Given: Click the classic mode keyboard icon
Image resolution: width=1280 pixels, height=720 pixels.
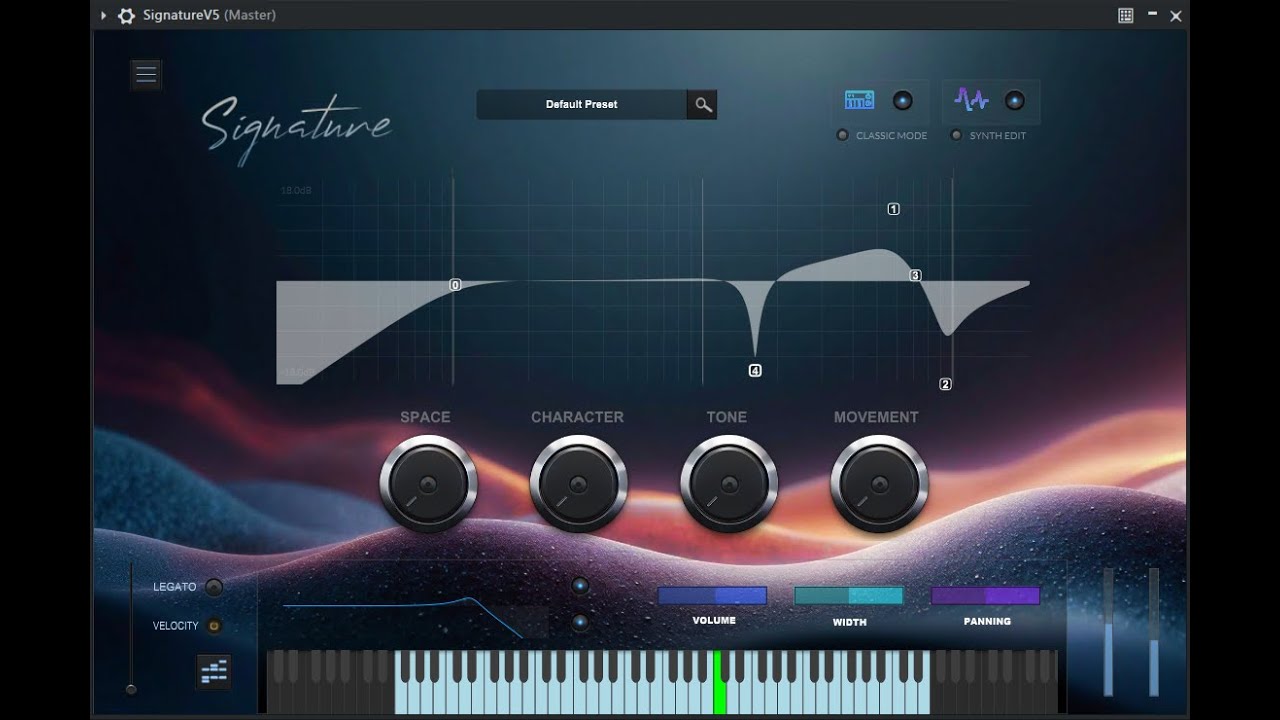Looking at the screenshot, I should (859, 100).
